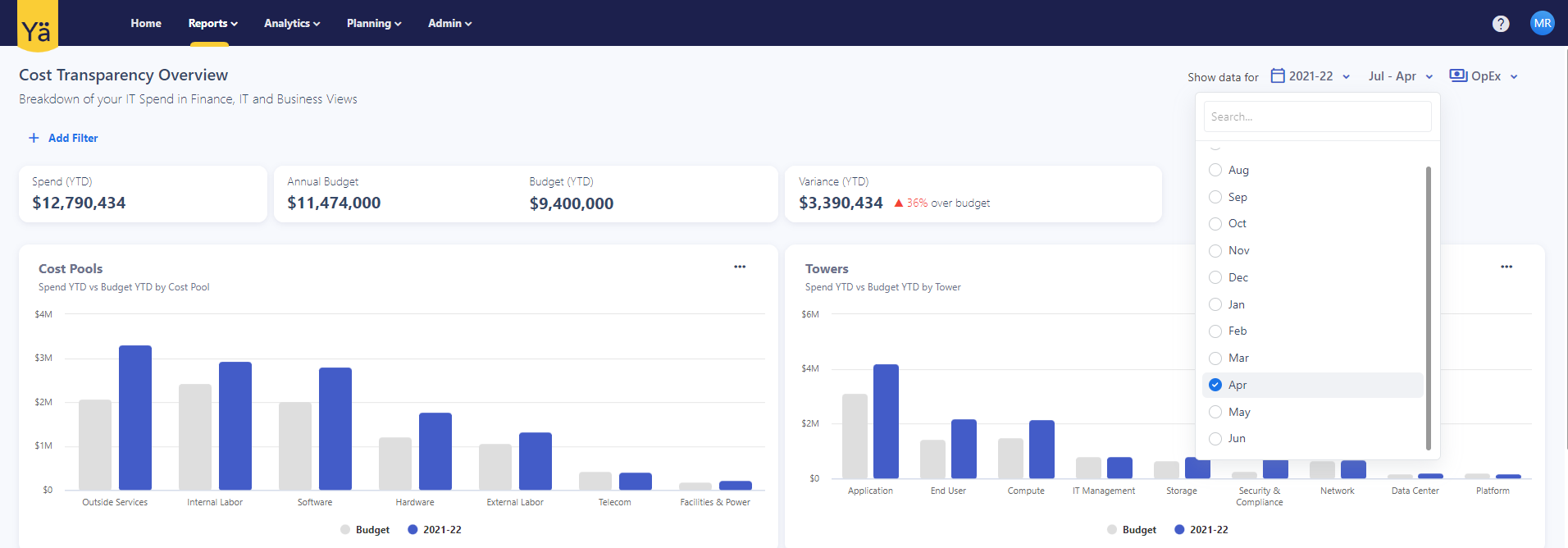Open the MR user avatar menu

(1542, 23)
